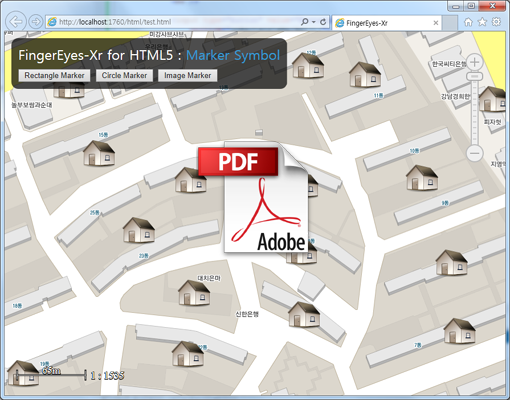Image resolution: width=510 pixels, height=400 pixels.
Task: Click the browser Home icon
Action: click(x=468, y=22)
